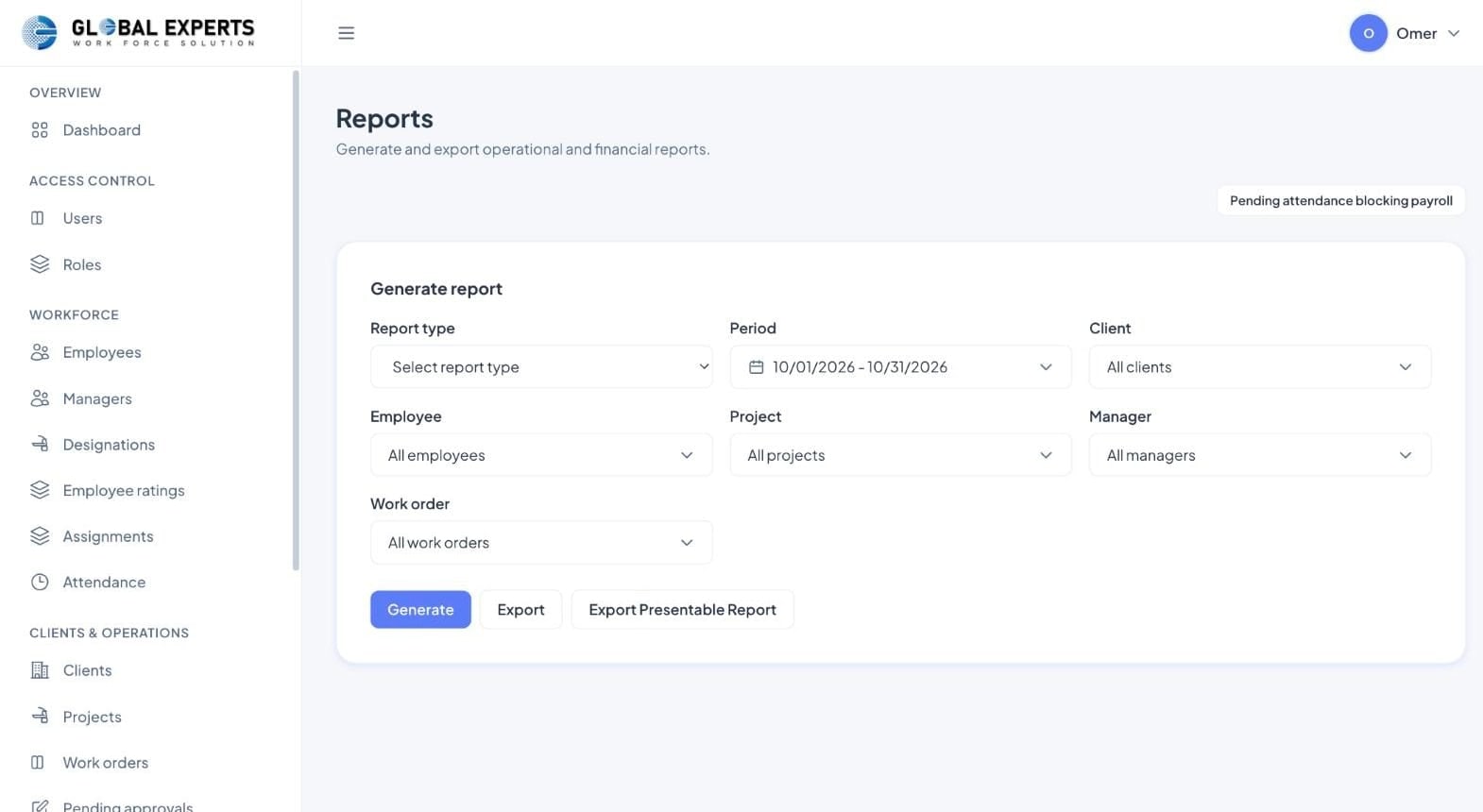This screenshot has height=812, width=1483.
Task: Click the Reports page heading
Action: (x=384, y=118)
